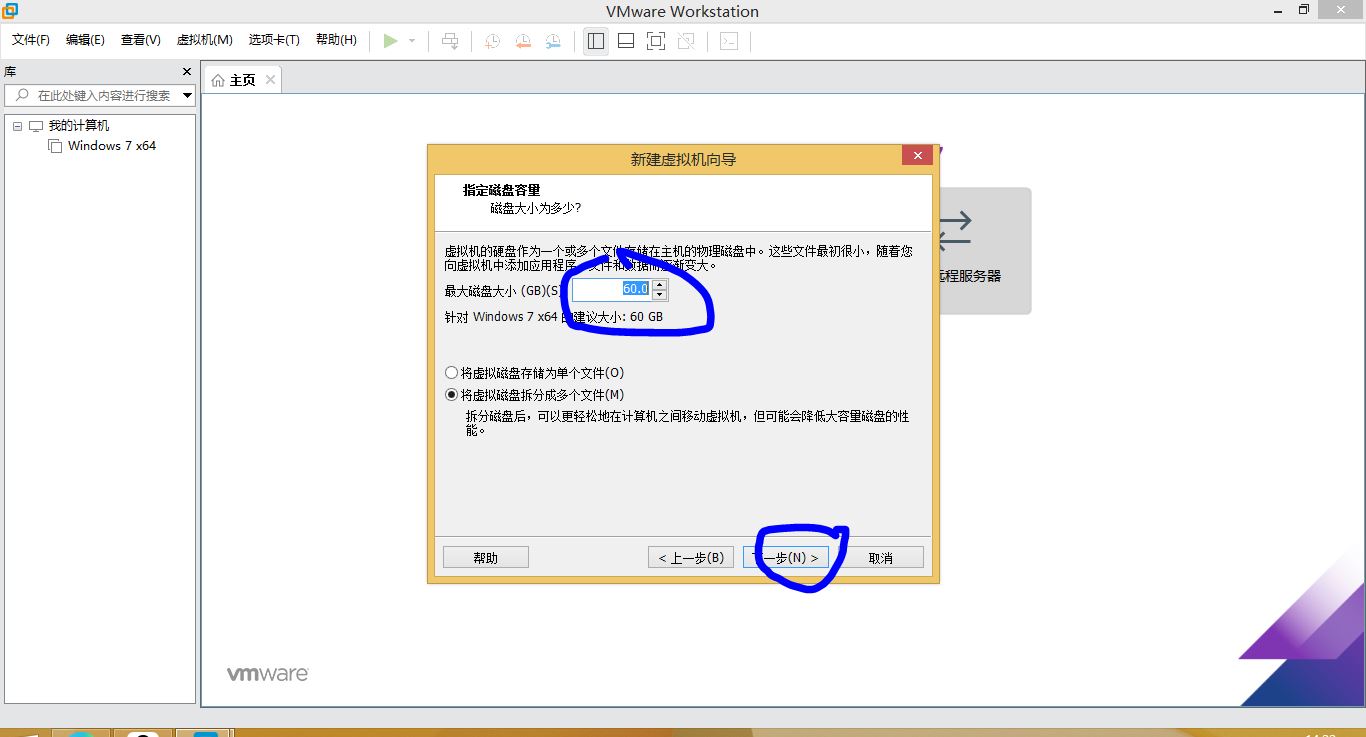Select split virtual disk into multiple files (M)
1366x737 pixels.
click(452, 395)
